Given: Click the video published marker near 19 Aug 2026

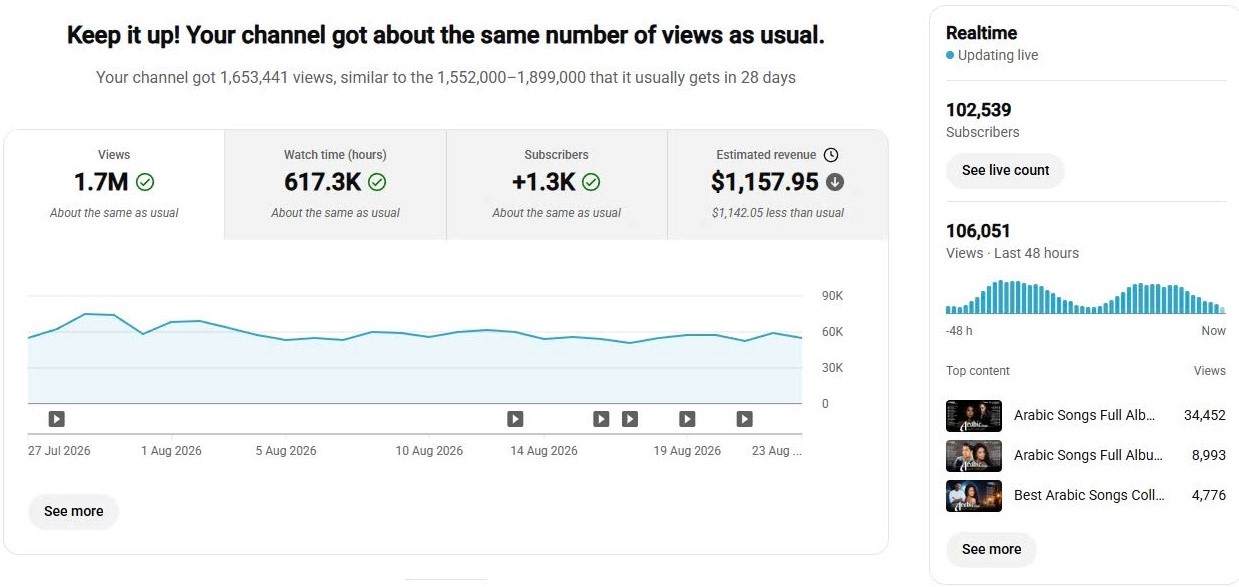Looking at the screenshot, I should click(687, 419).
